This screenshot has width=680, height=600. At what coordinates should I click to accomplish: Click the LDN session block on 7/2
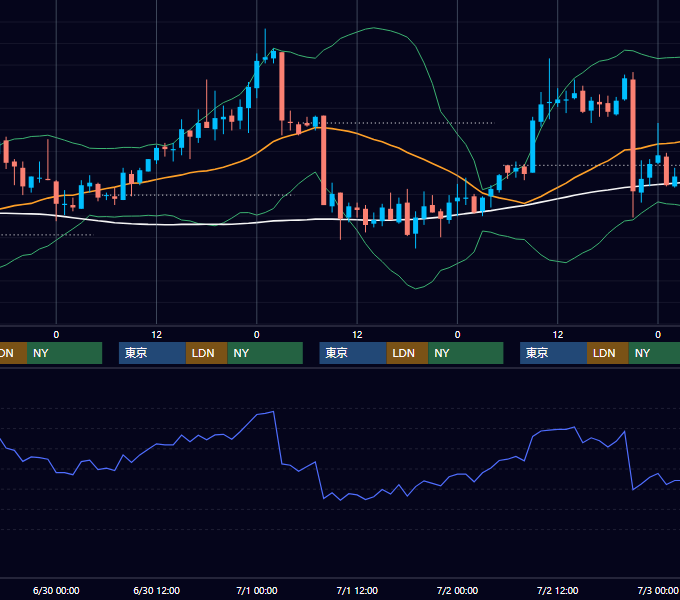click(608, 353)
